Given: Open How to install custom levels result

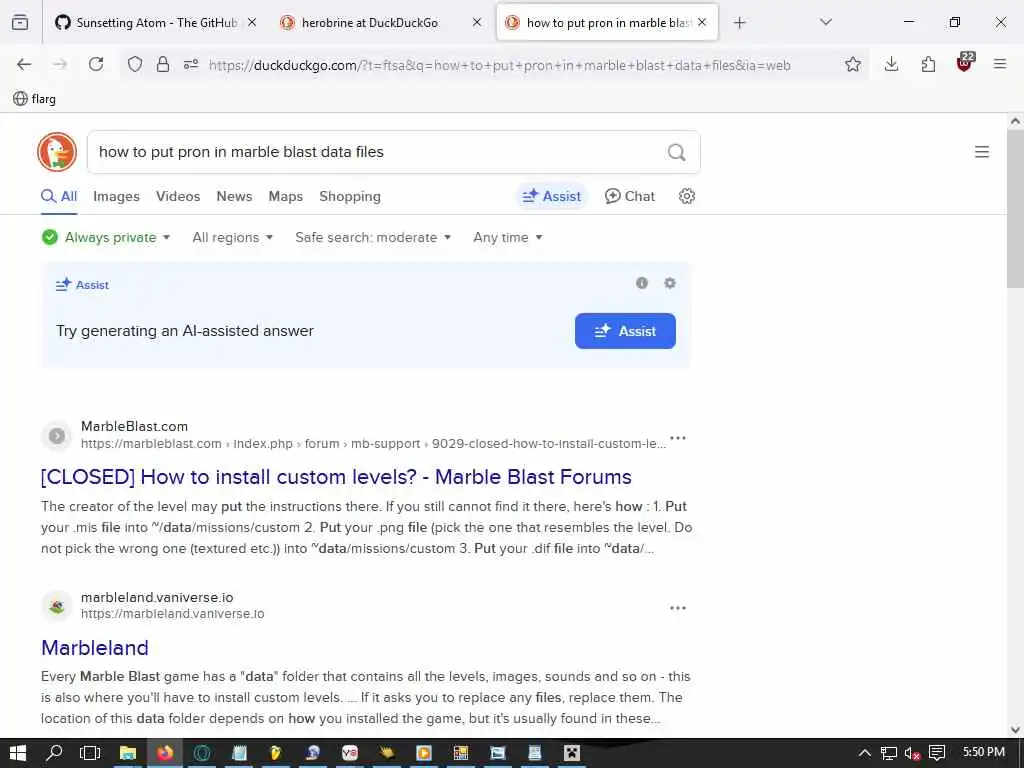Looking at the screenshot, I should 336,477.
